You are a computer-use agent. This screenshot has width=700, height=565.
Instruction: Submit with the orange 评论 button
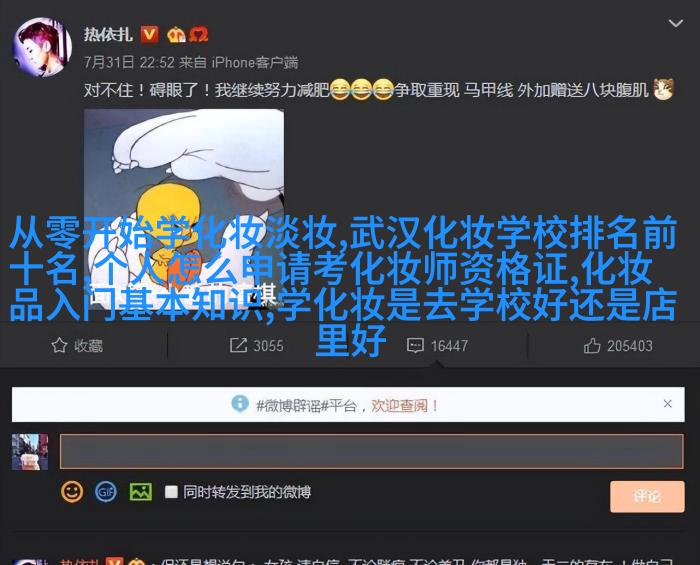[x=647, y=496]
